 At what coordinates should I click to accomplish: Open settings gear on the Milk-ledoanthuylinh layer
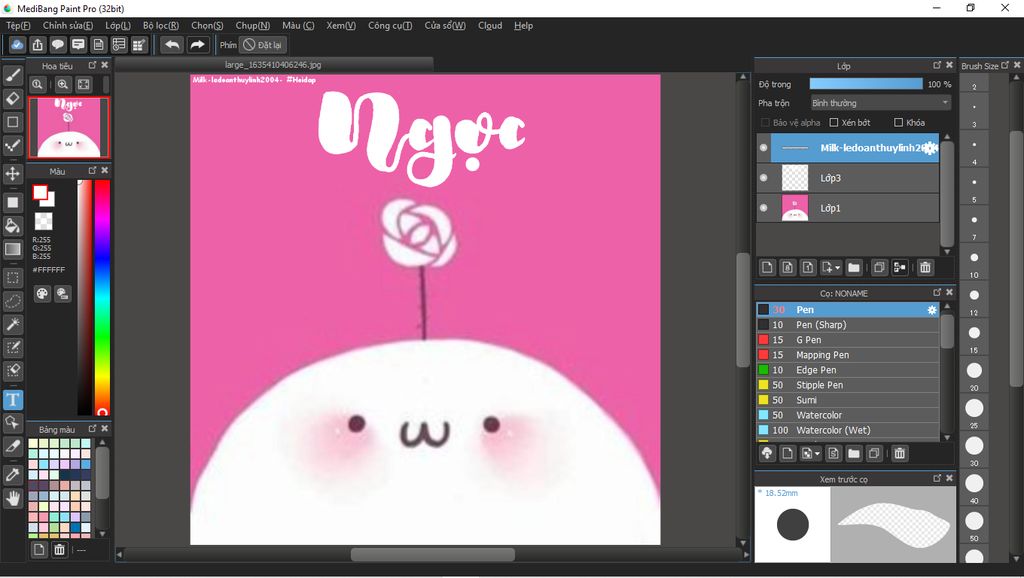click(x=931, y=148)
